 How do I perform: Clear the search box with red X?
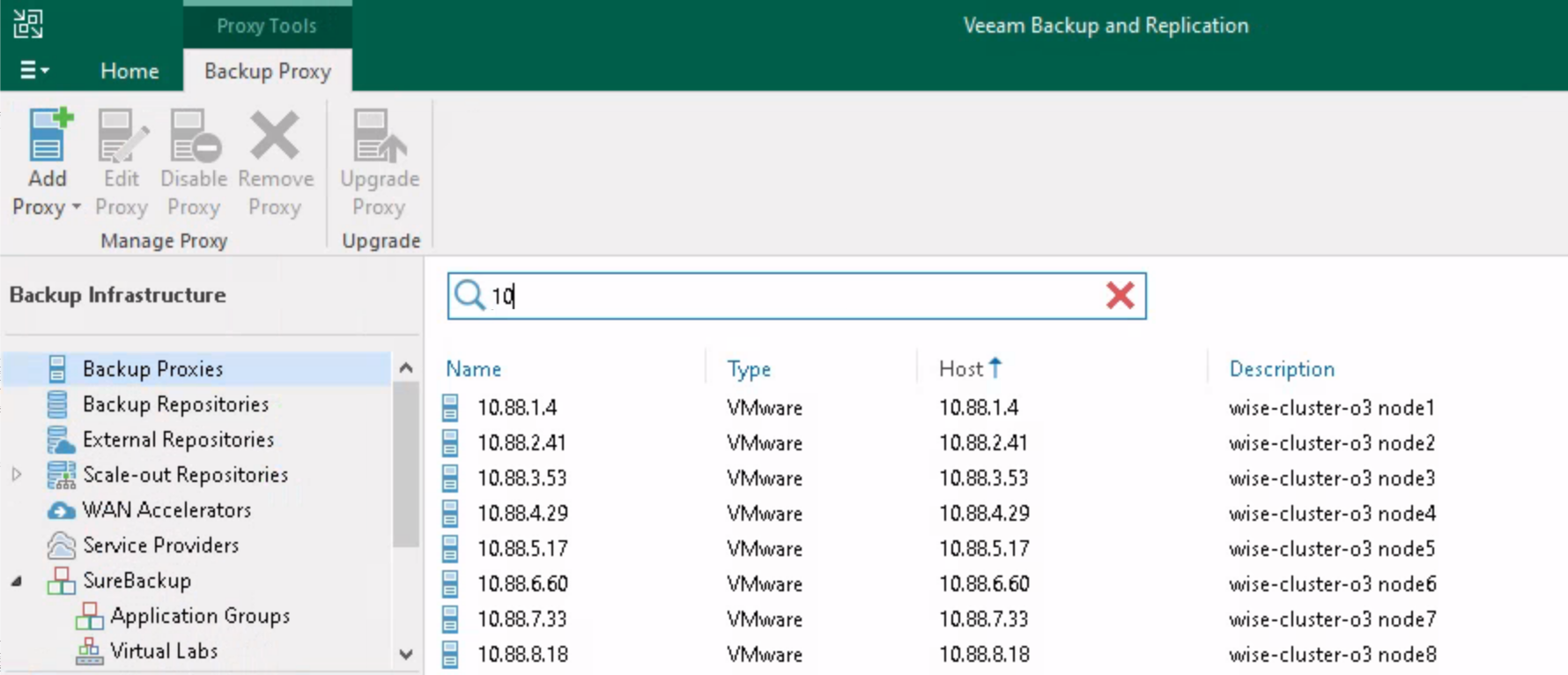(1120, 295)
